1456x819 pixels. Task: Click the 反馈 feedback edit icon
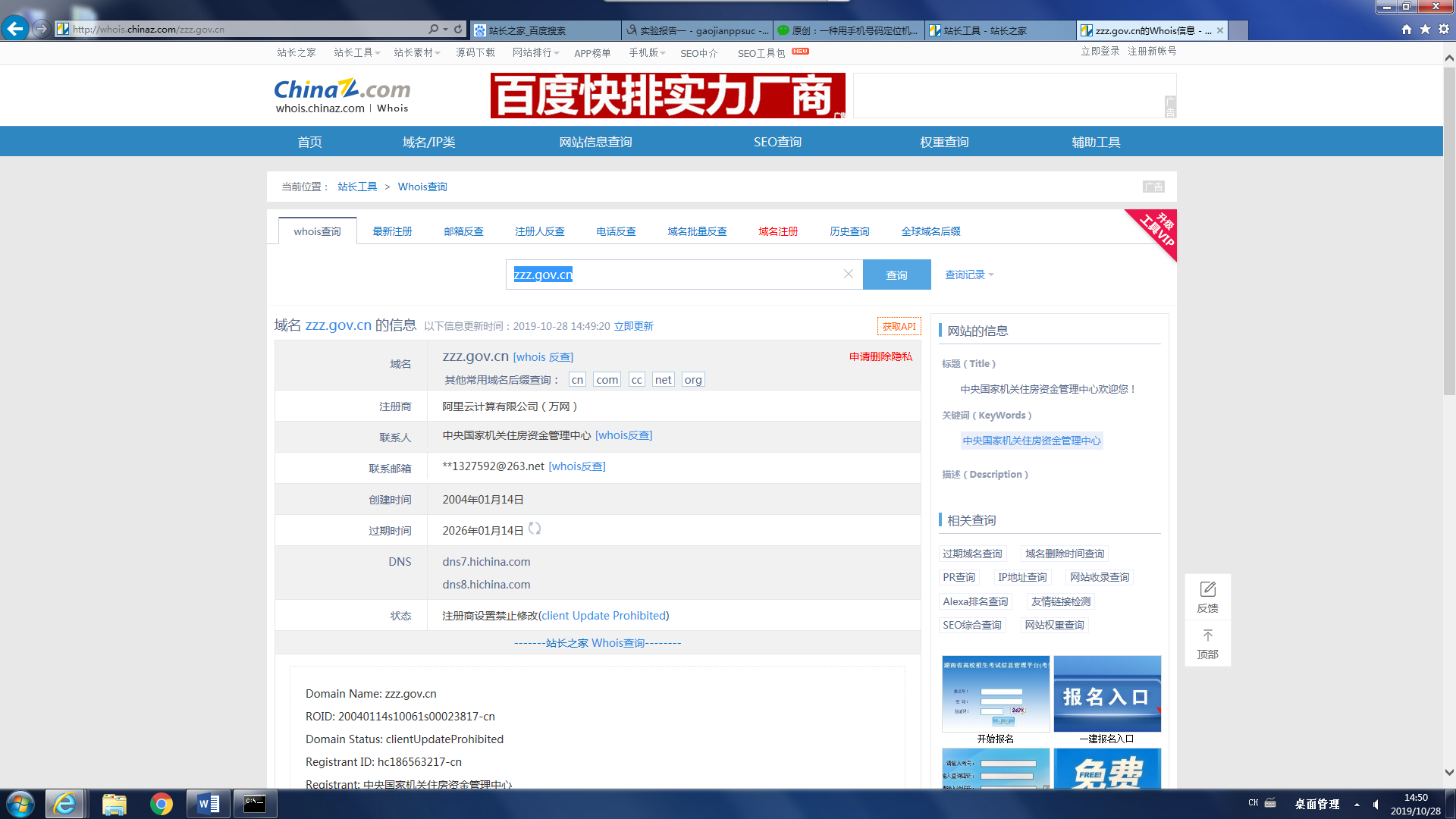tap(1207, 590)
